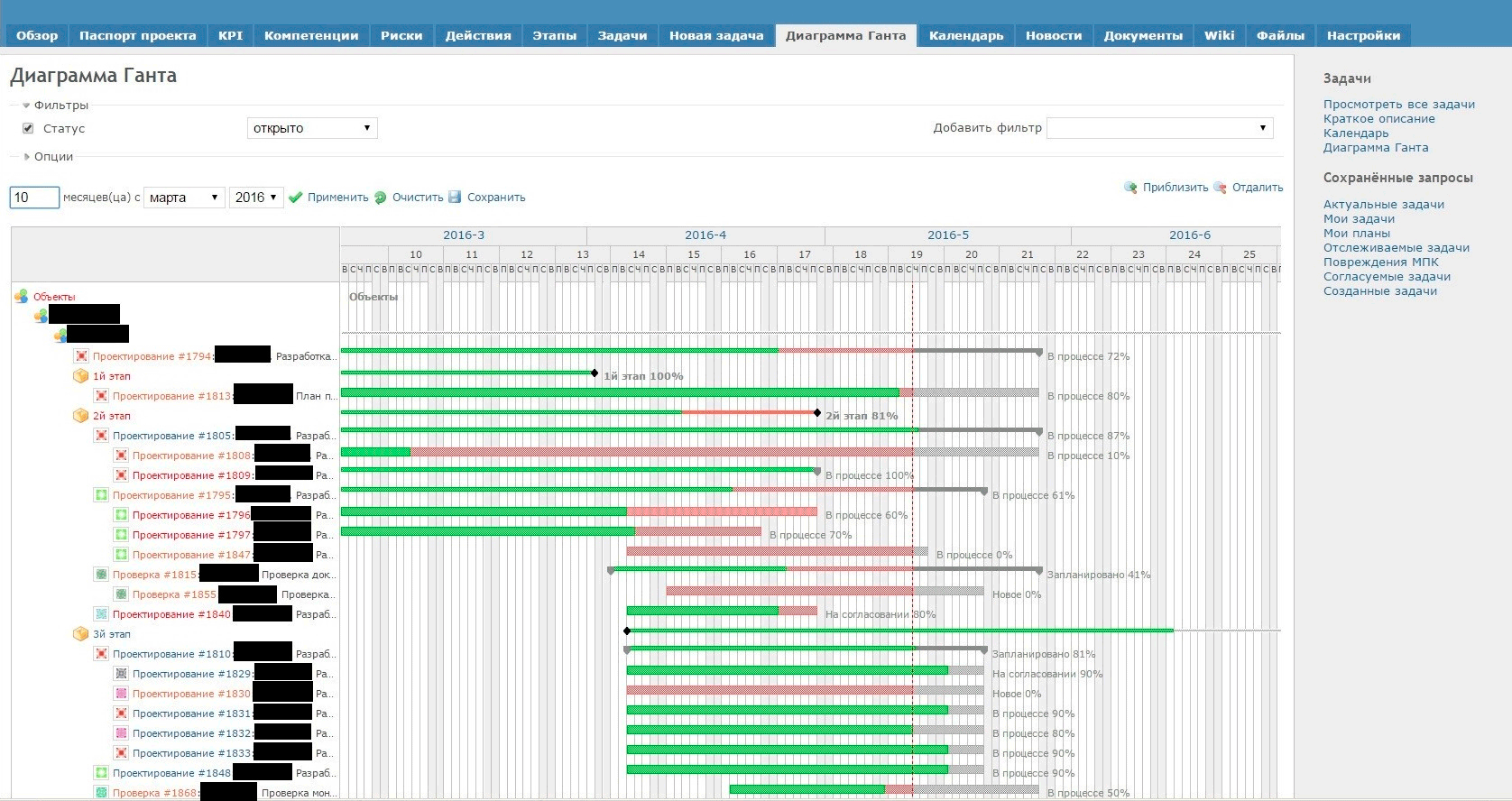Click progress bar labeled В процессе 72%
The image size is (1512, 801).
(x=691, y=350)
